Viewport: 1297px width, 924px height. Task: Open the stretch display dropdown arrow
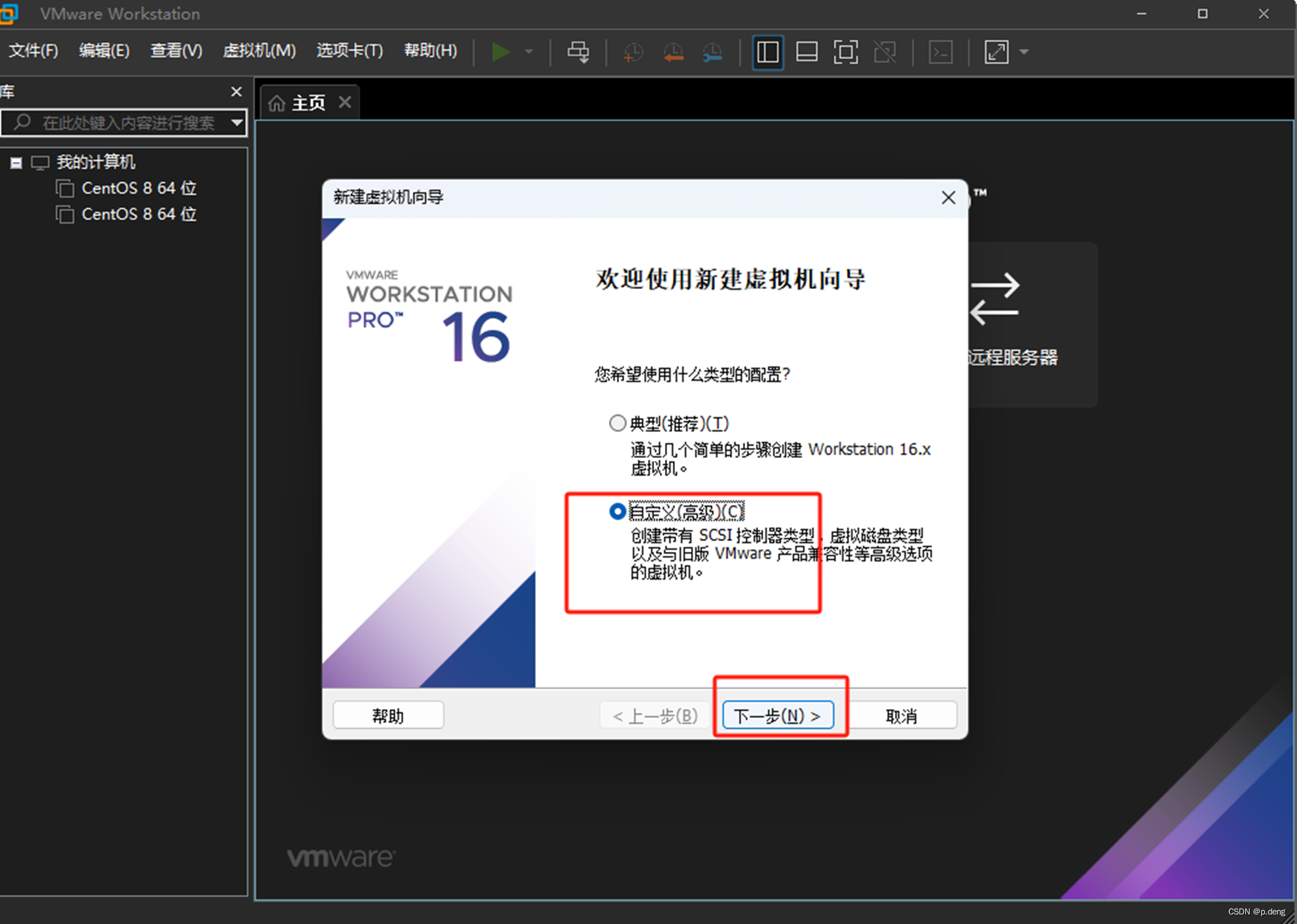(x=1024, y=52)
